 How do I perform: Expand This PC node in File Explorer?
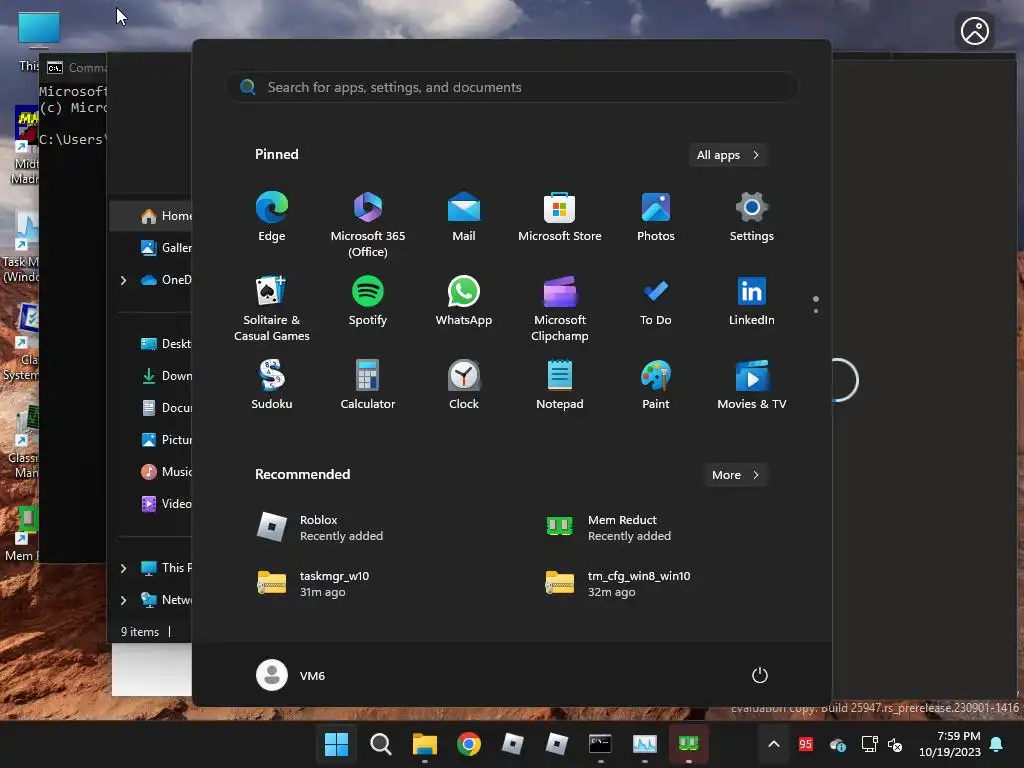tap(123, 568)
